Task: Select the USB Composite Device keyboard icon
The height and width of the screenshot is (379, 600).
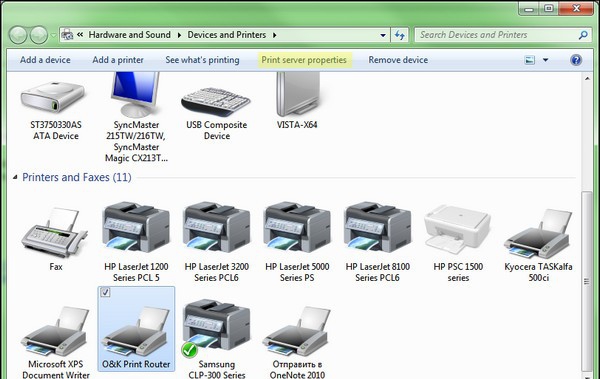Action: 216,101
